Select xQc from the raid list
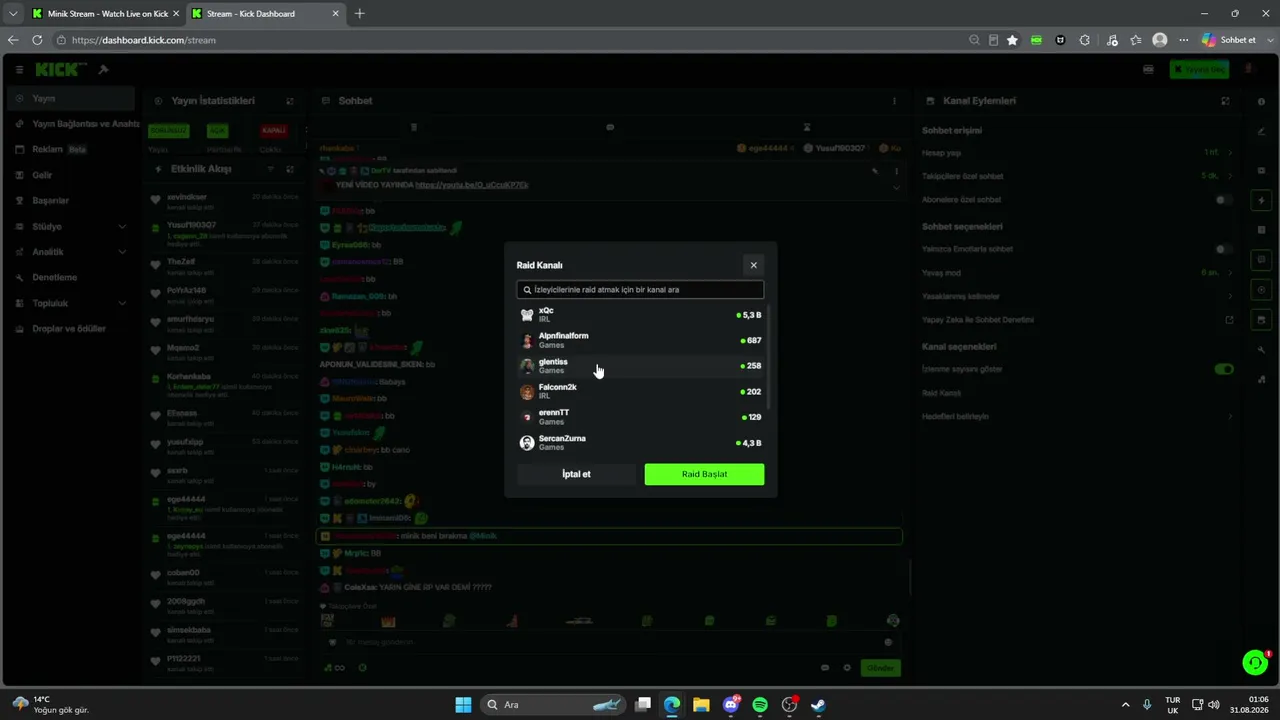The width and height of the screenshot is (1280, 720). pyautogui.click(x=640, y=315)
